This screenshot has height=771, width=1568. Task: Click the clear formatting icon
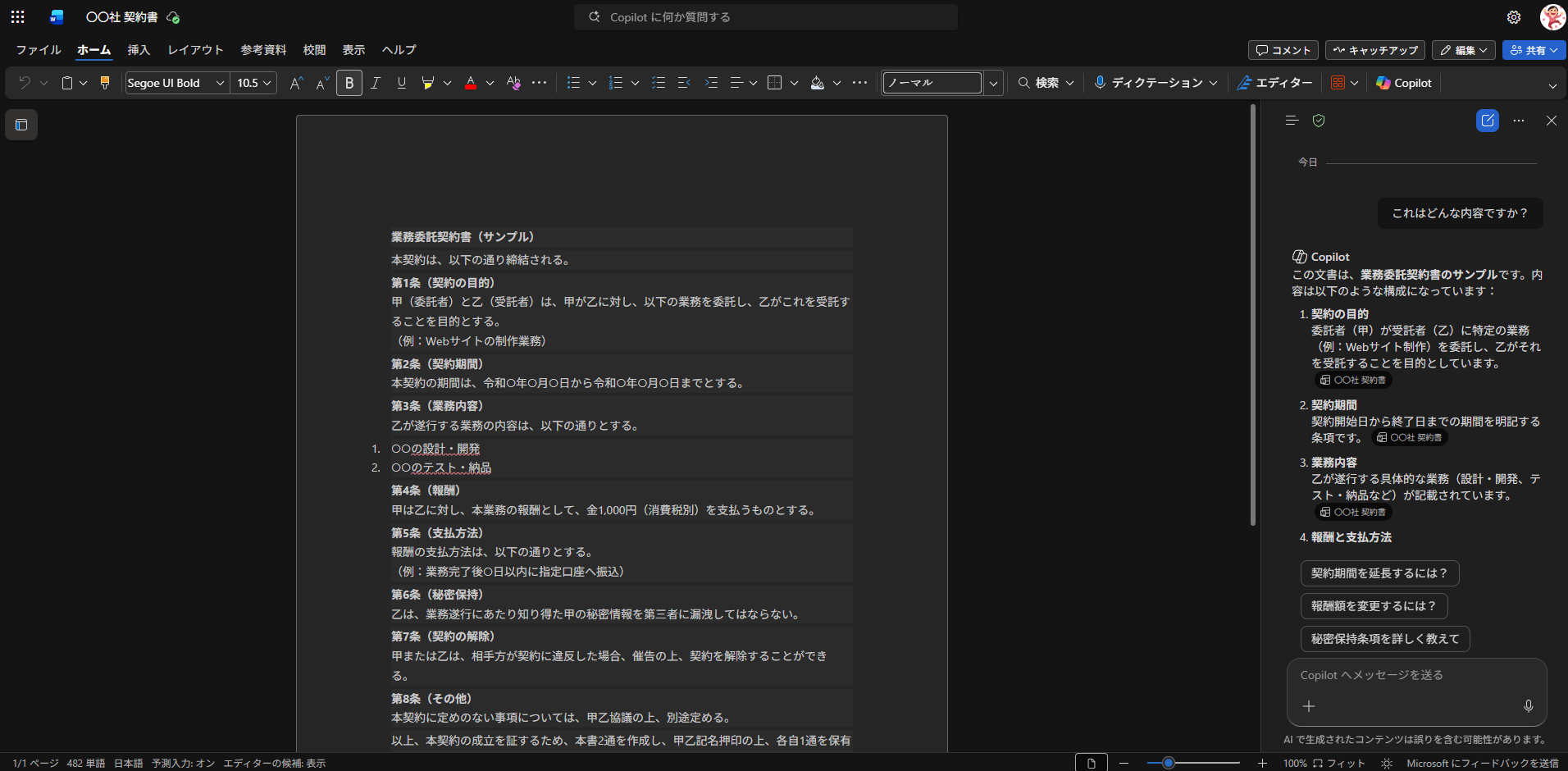tap(513, 83)
